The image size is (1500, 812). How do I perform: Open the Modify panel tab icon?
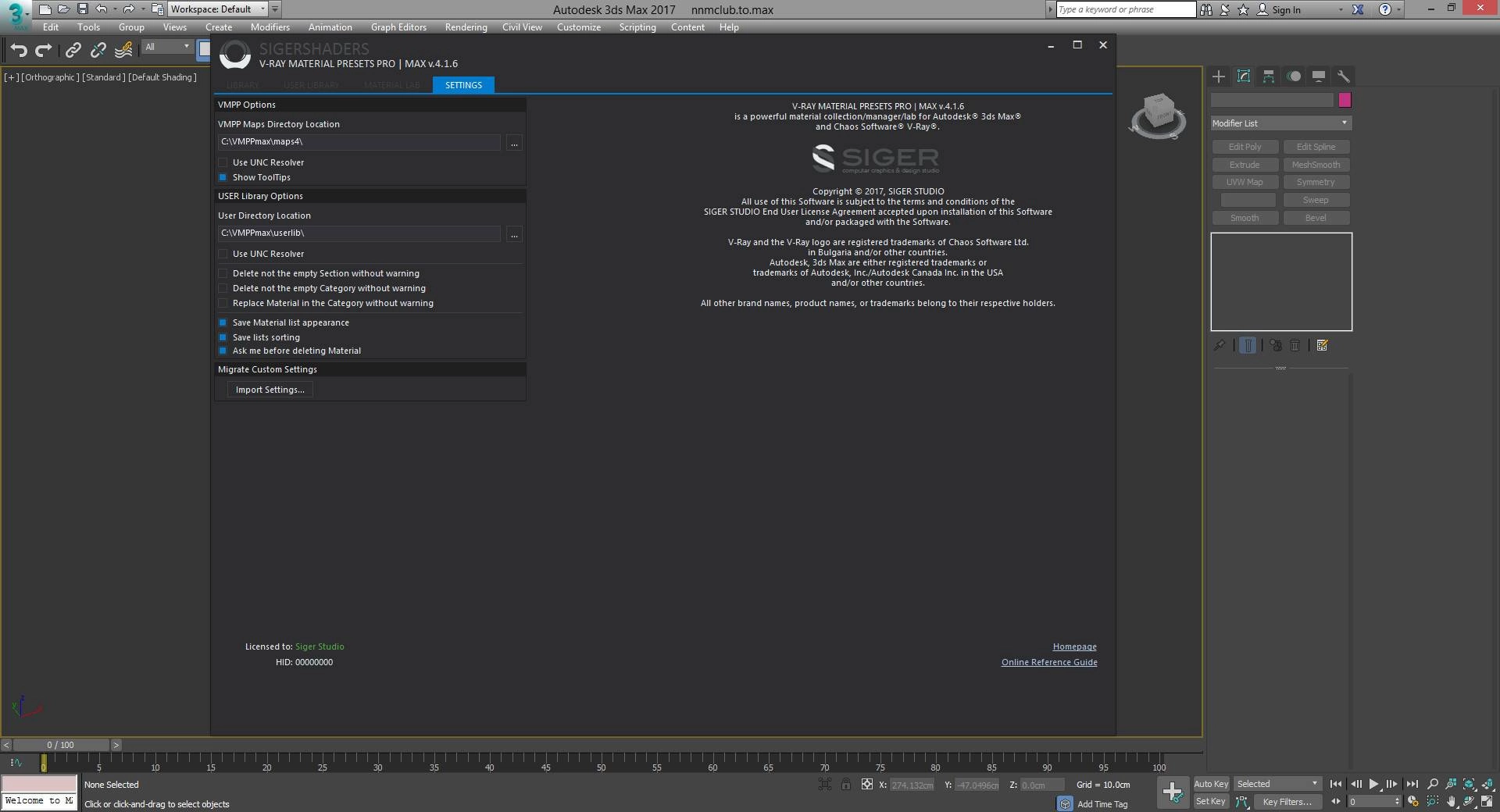1244,77
